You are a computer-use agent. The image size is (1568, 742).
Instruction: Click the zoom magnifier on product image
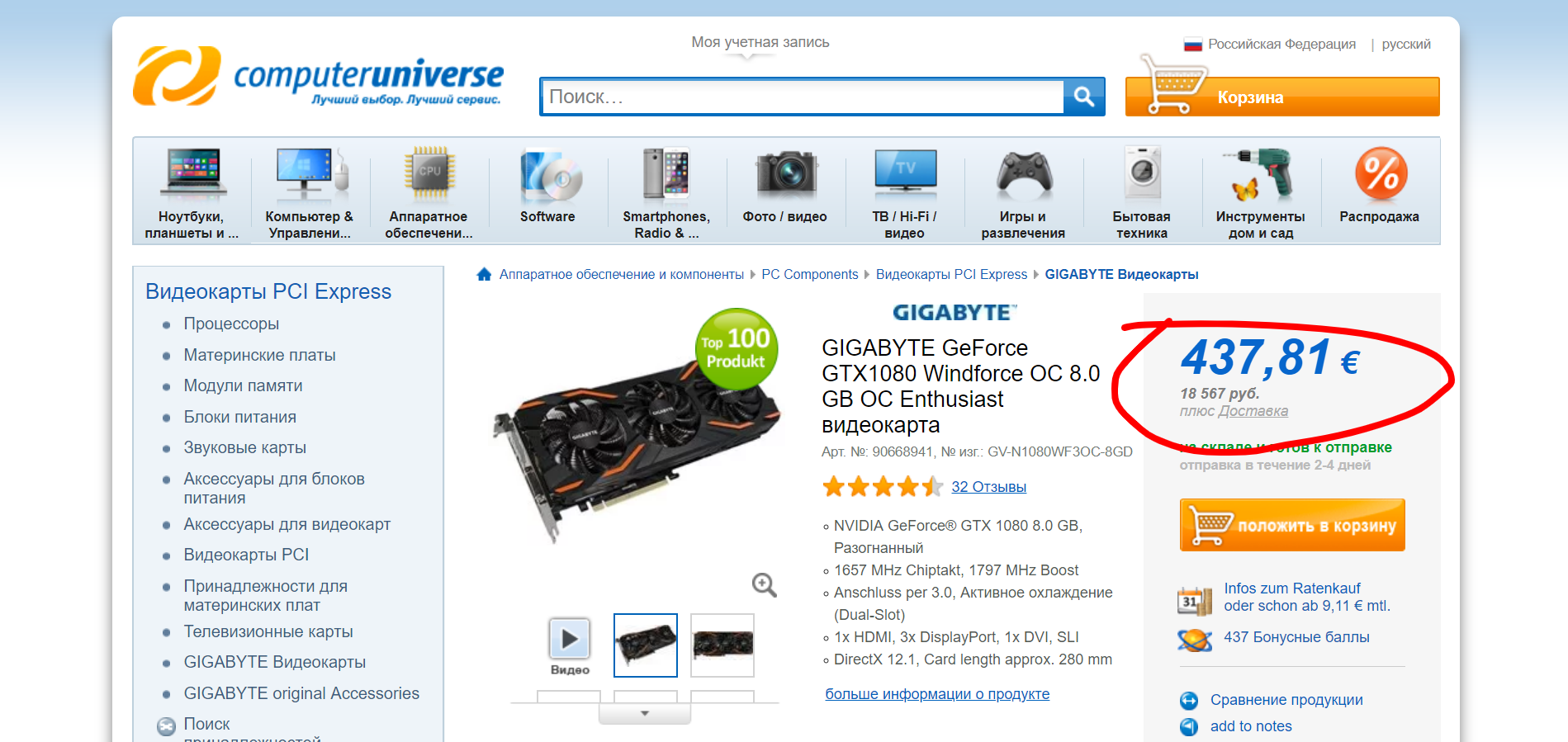(x=765, y=585)
